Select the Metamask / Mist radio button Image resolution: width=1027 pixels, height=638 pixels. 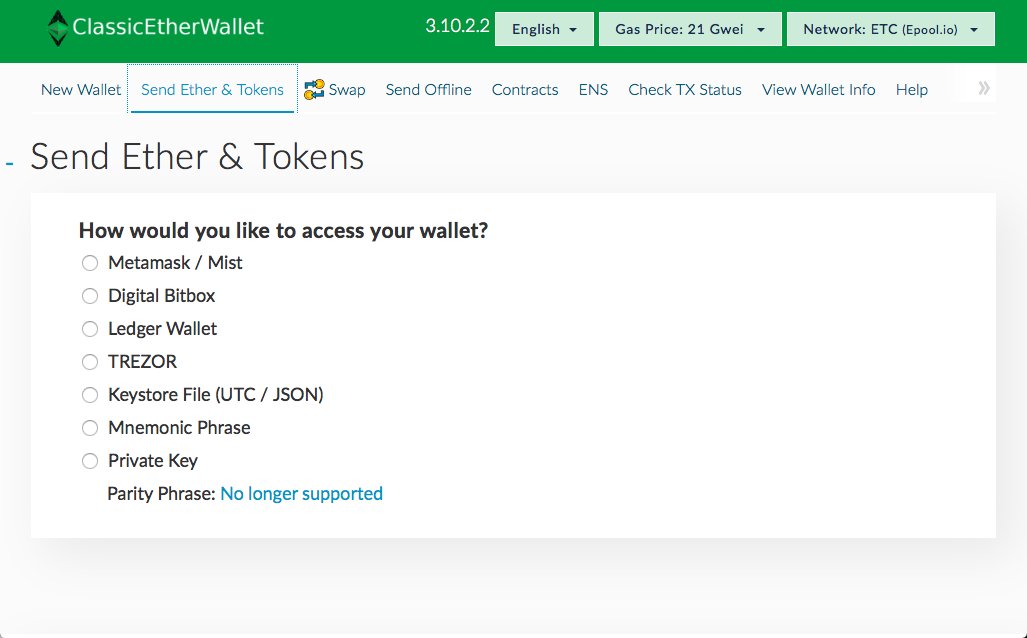90,263
